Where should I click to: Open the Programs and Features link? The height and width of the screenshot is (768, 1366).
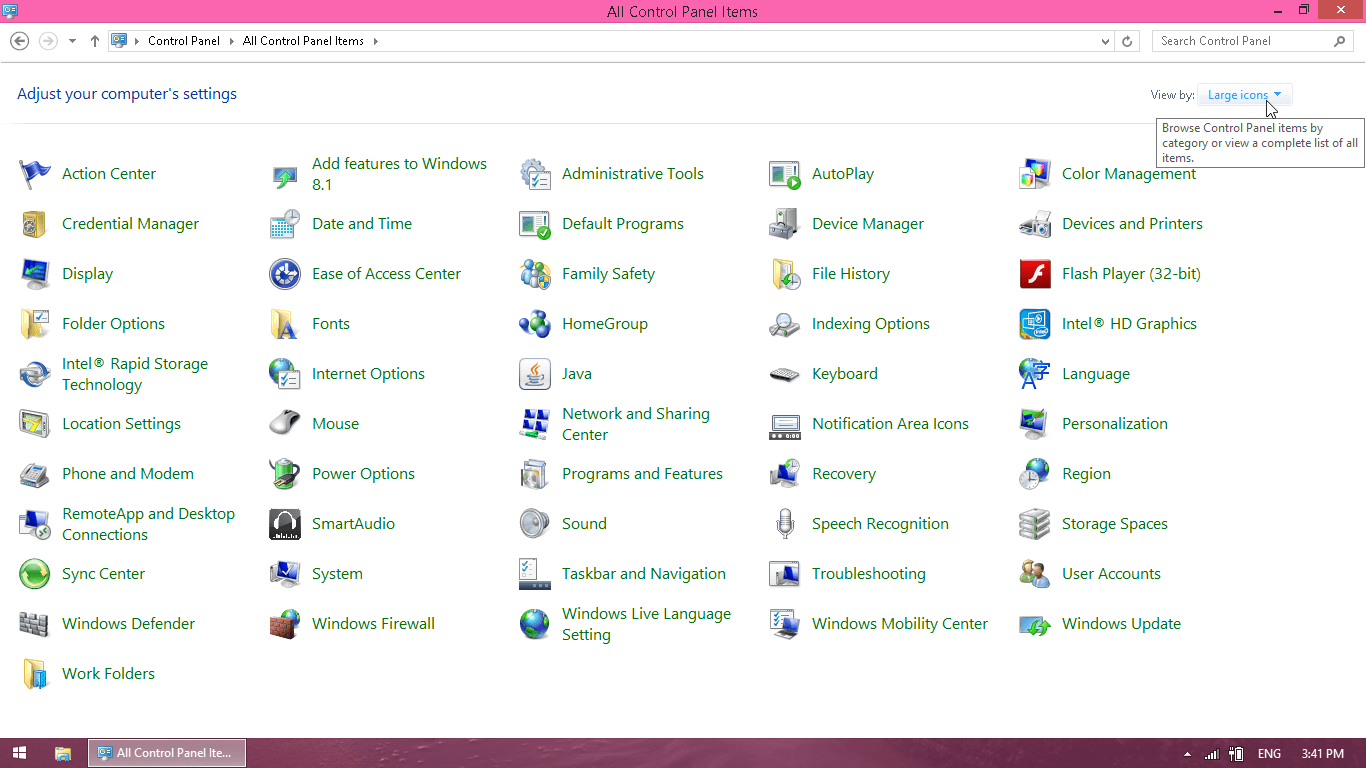[x=642, y=474]
